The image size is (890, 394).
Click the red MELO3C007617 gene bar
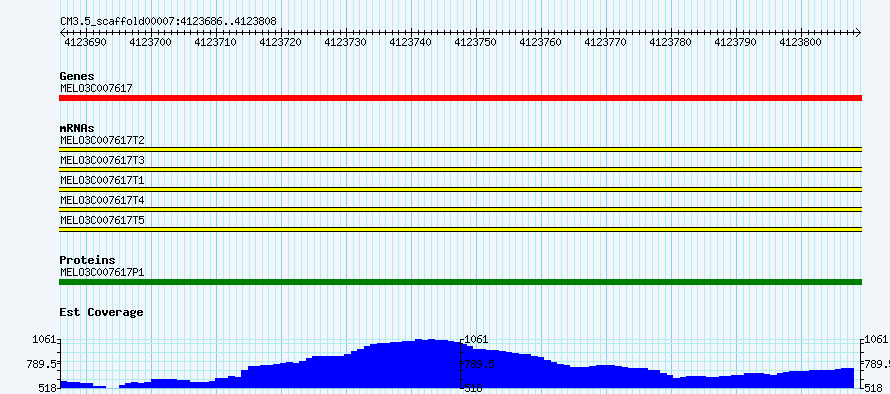pyautogui.click(x=460, y=98)
